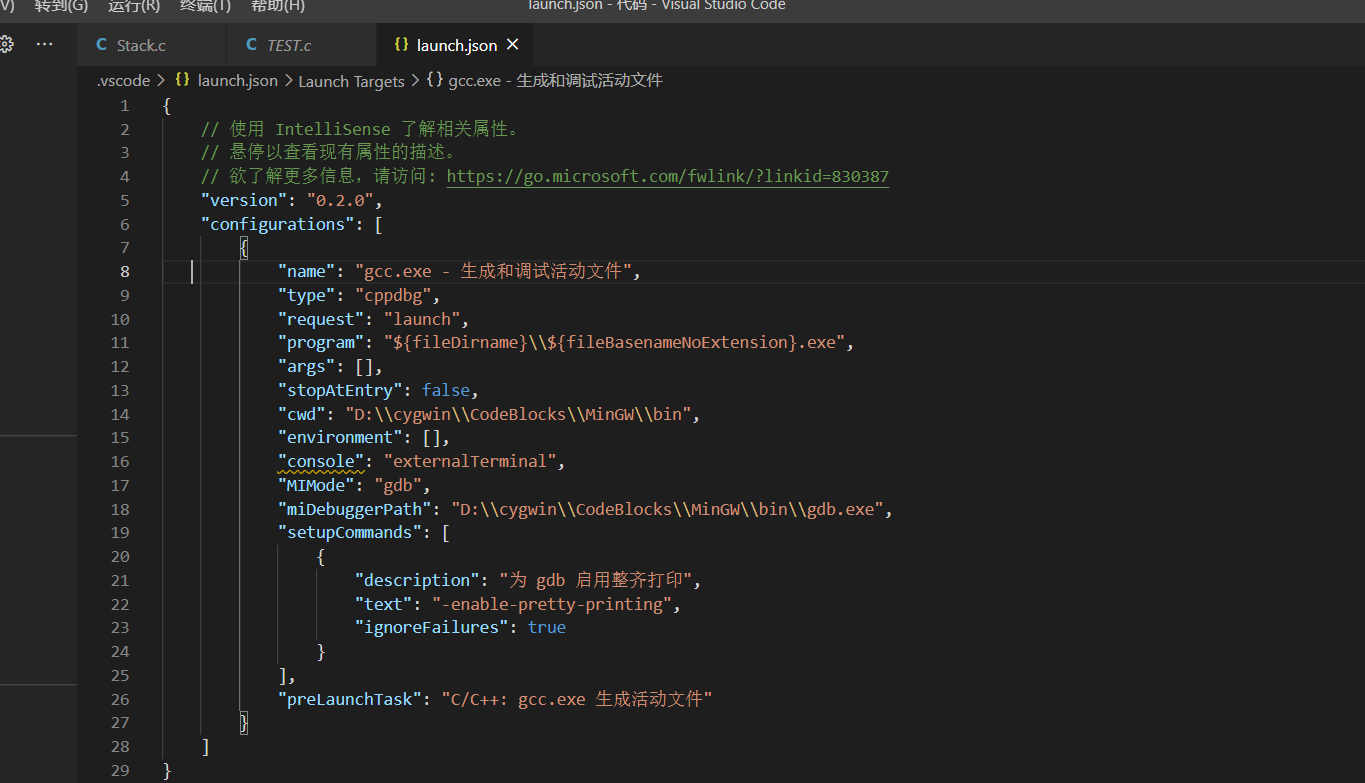Screen dimensions: 1365x783
Task: Click the gear icon at left edge
Action: [x=6, y=44]
